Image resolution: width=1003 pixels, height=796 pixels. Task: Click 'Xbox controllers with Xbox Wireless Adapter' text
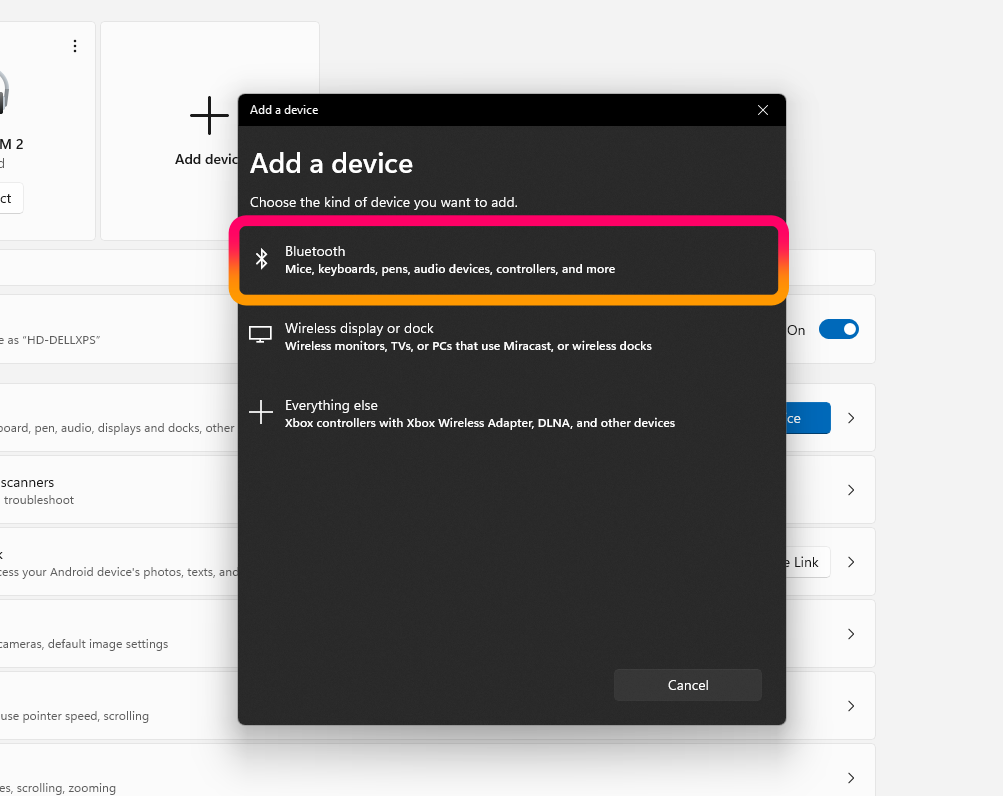coord(480,423)
